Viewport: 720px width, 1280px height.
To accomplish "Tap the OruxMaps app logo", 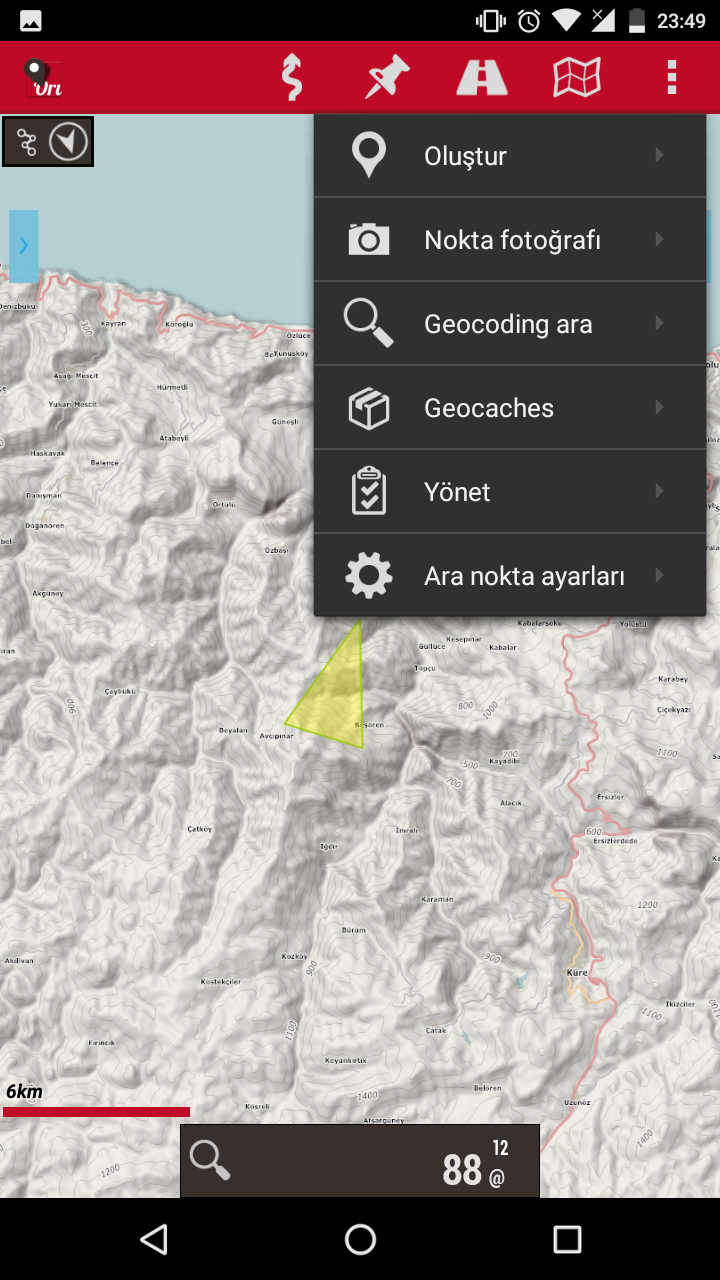I will click(x=44, y=78).
